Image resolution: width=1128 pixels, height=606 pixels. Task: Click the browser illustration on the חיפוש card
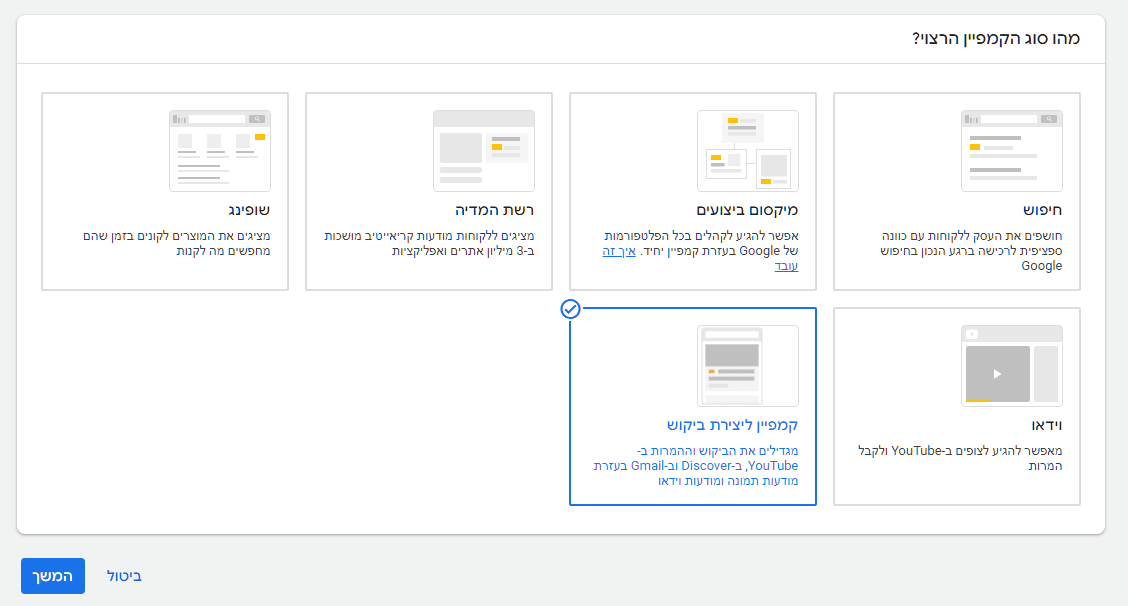point(1012,150)
